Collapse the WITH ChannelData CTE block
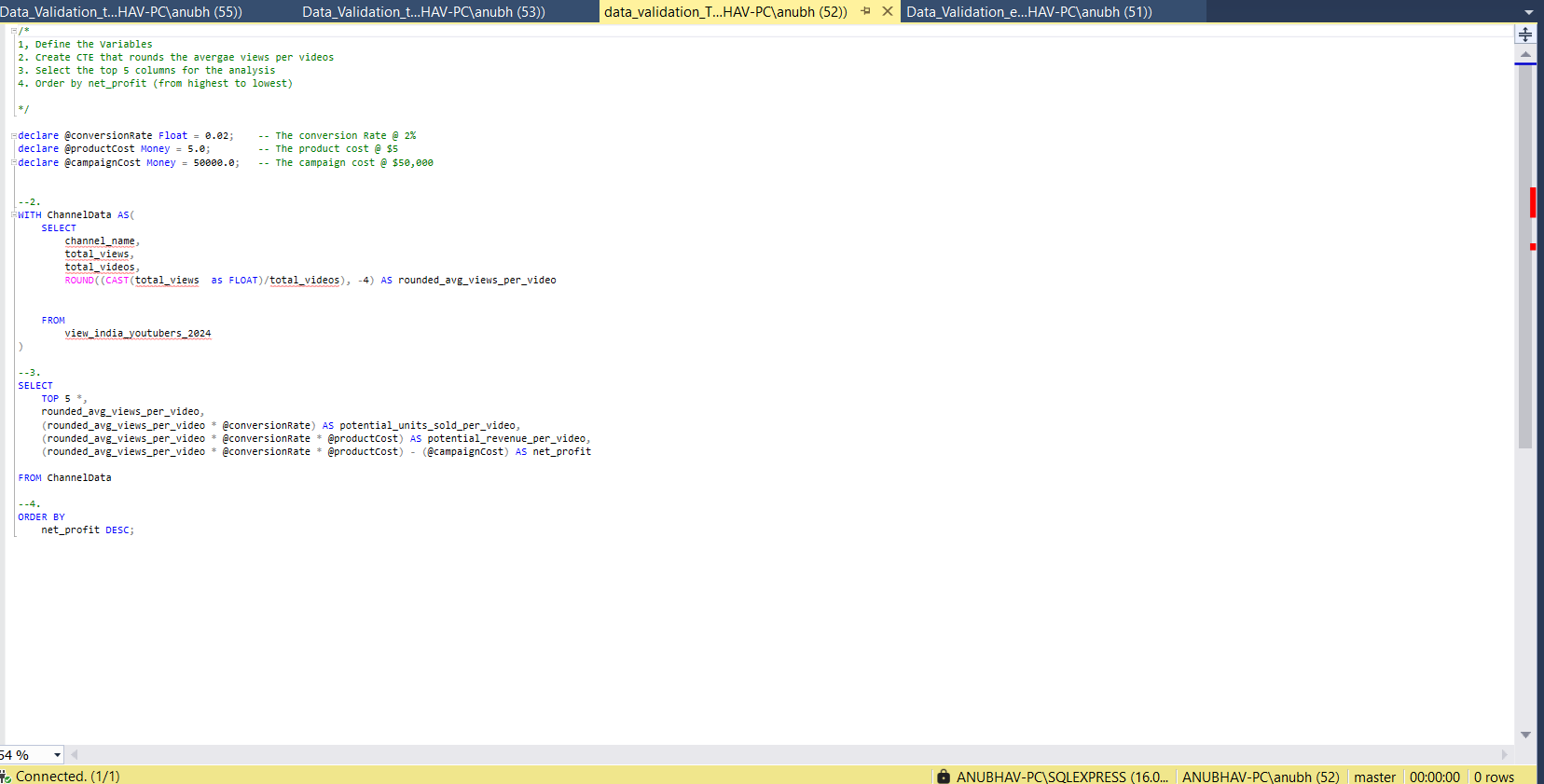 pos(14,215)
